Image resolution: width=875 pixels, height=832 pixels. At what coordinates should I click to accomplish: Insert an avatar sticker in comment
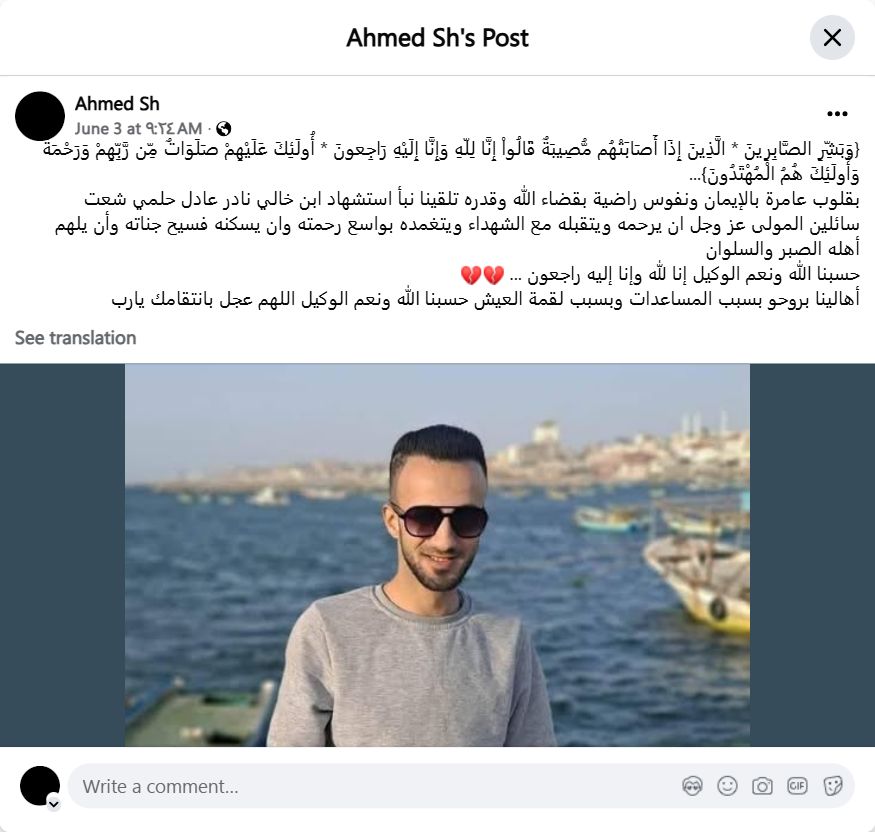(x=692, y=786)
